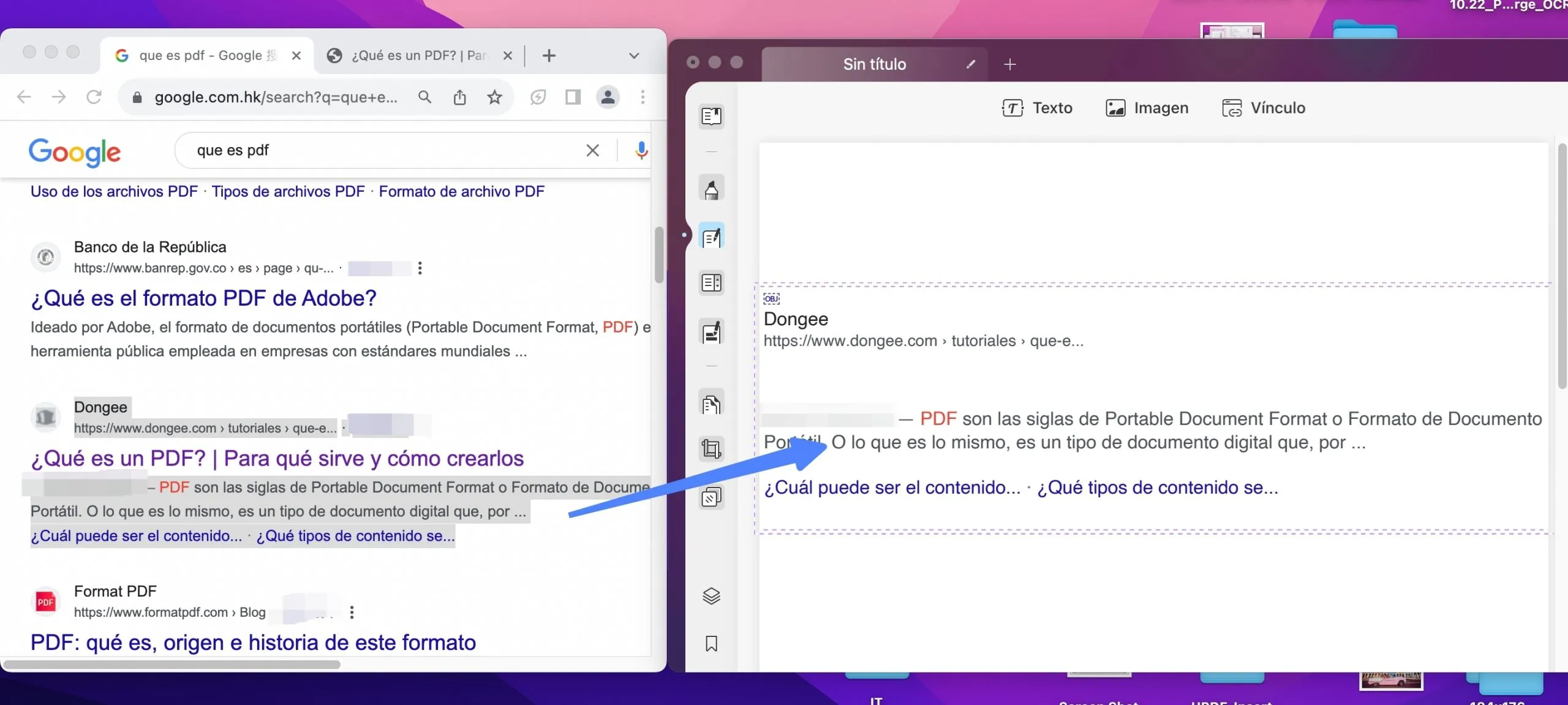Click the Dongee site favicon in Chrome
This screenshot has width=1568, height=705.
click(45, 417)
